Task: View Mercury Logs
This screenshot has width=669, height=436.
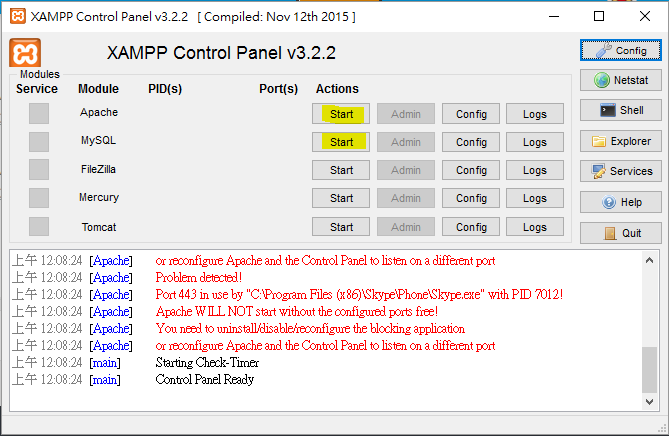Action: click(x=535, y=198)
